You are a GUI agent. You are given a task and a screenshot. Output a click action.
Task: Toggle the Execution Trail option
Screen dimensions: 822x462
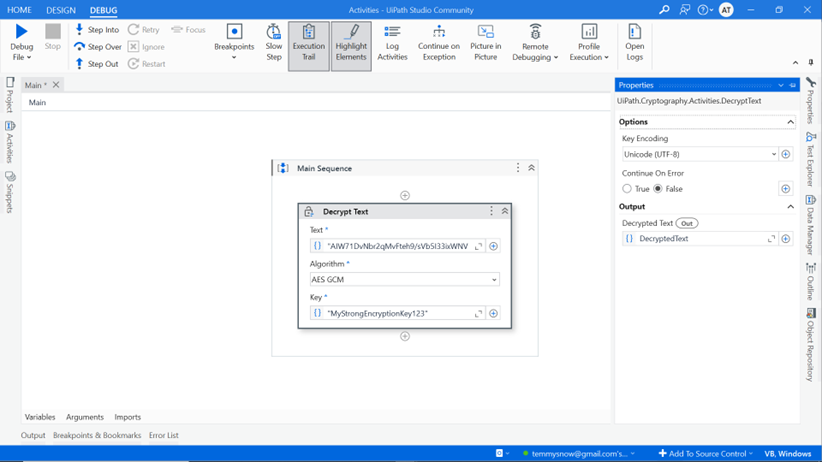coord(309,46)
